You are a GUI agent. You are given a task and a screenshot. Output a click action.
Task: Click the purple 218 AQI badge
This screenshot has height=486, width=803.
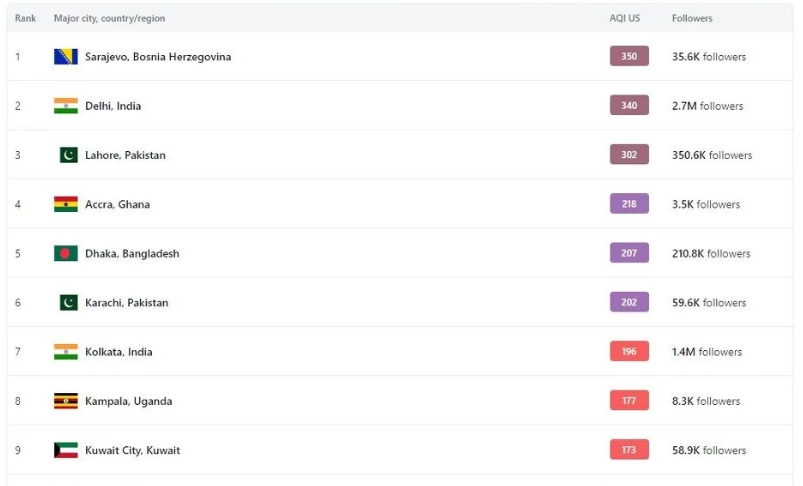click(x=629, y=204)
